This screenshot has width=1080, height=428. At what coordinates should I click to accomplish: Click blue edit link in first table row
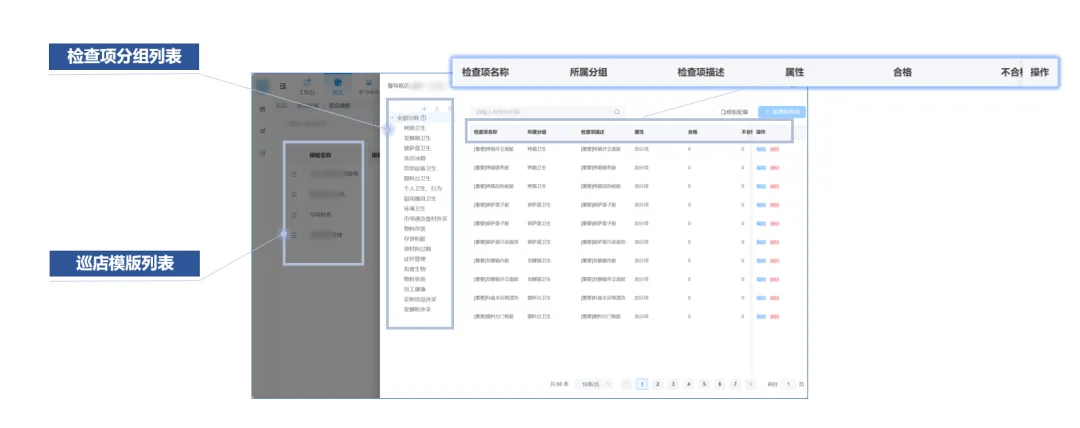pyautogui.click(x=760, y=149)
